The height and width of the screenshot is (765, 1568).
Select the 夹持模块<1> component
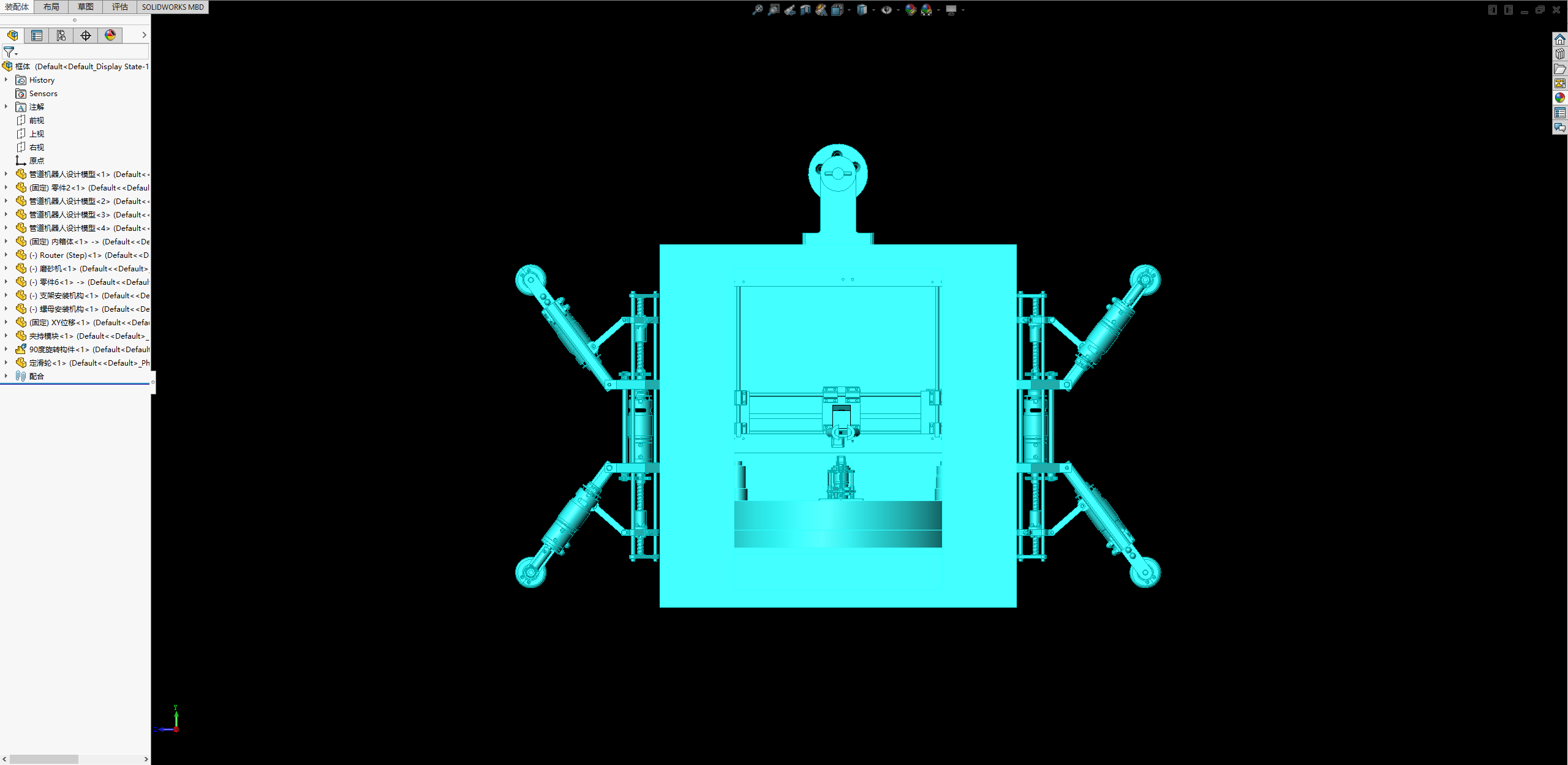coord(51,336)
